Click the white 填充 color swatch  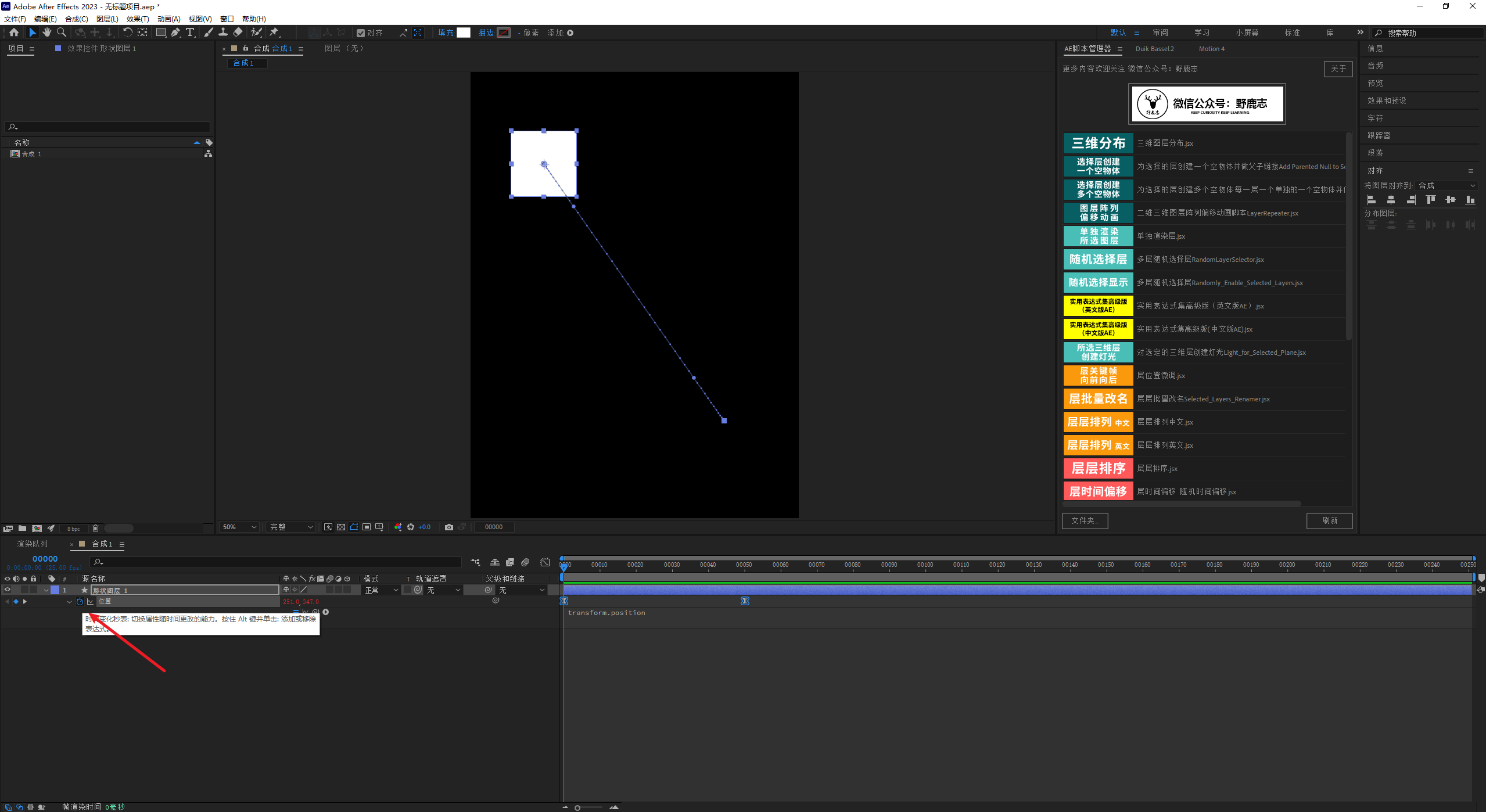(x=463, y=33)
